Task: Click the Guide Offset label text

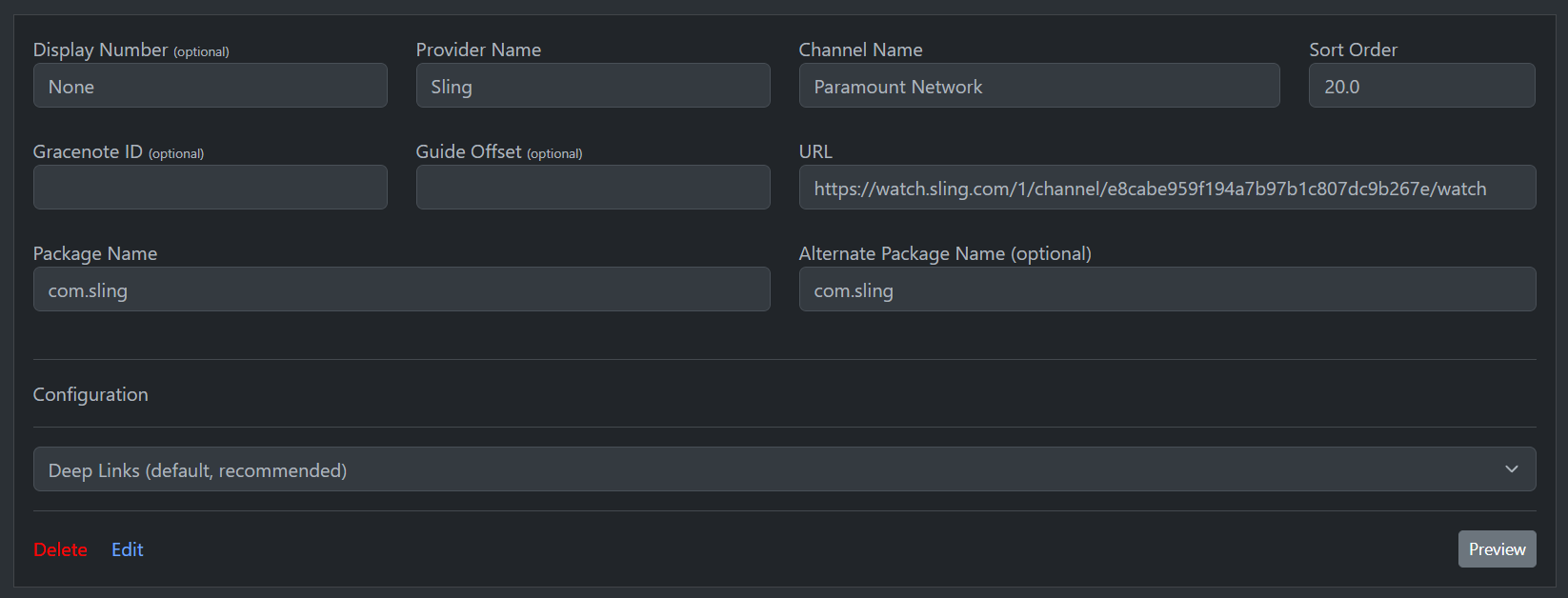Action: point(469,151)
